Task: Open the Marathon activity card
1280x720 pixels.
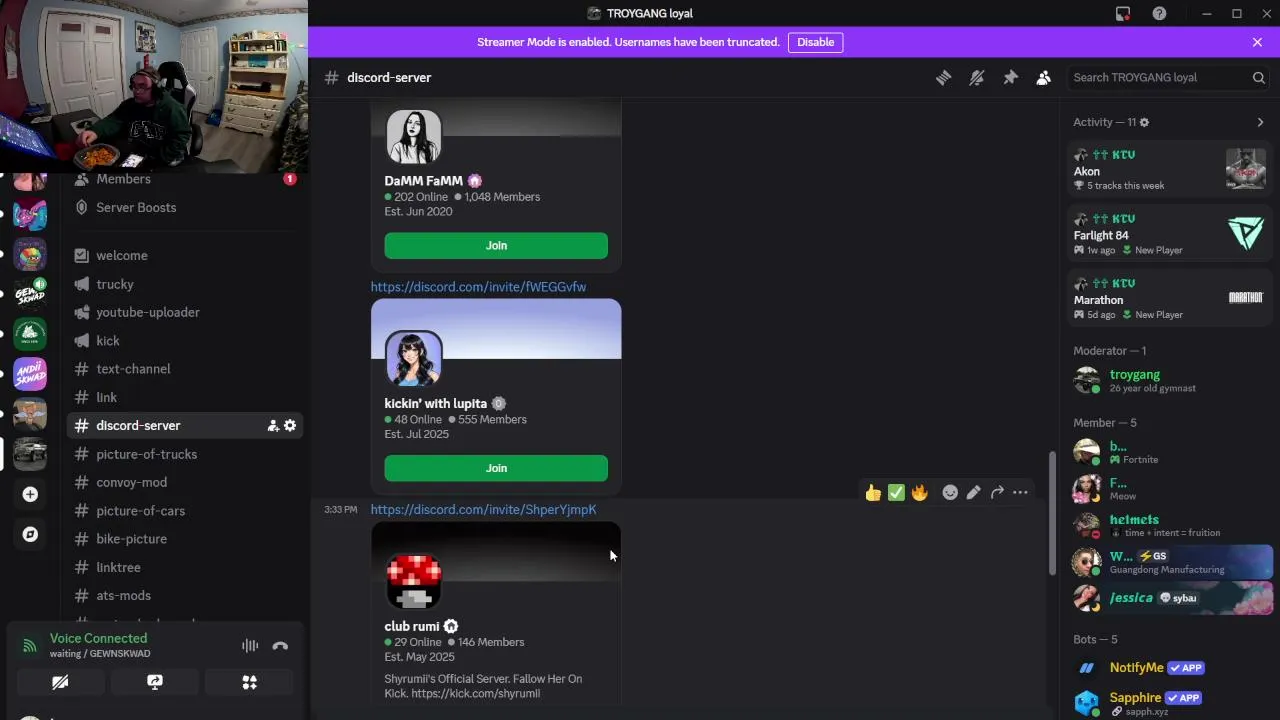Action: (x=1169, y=299)
